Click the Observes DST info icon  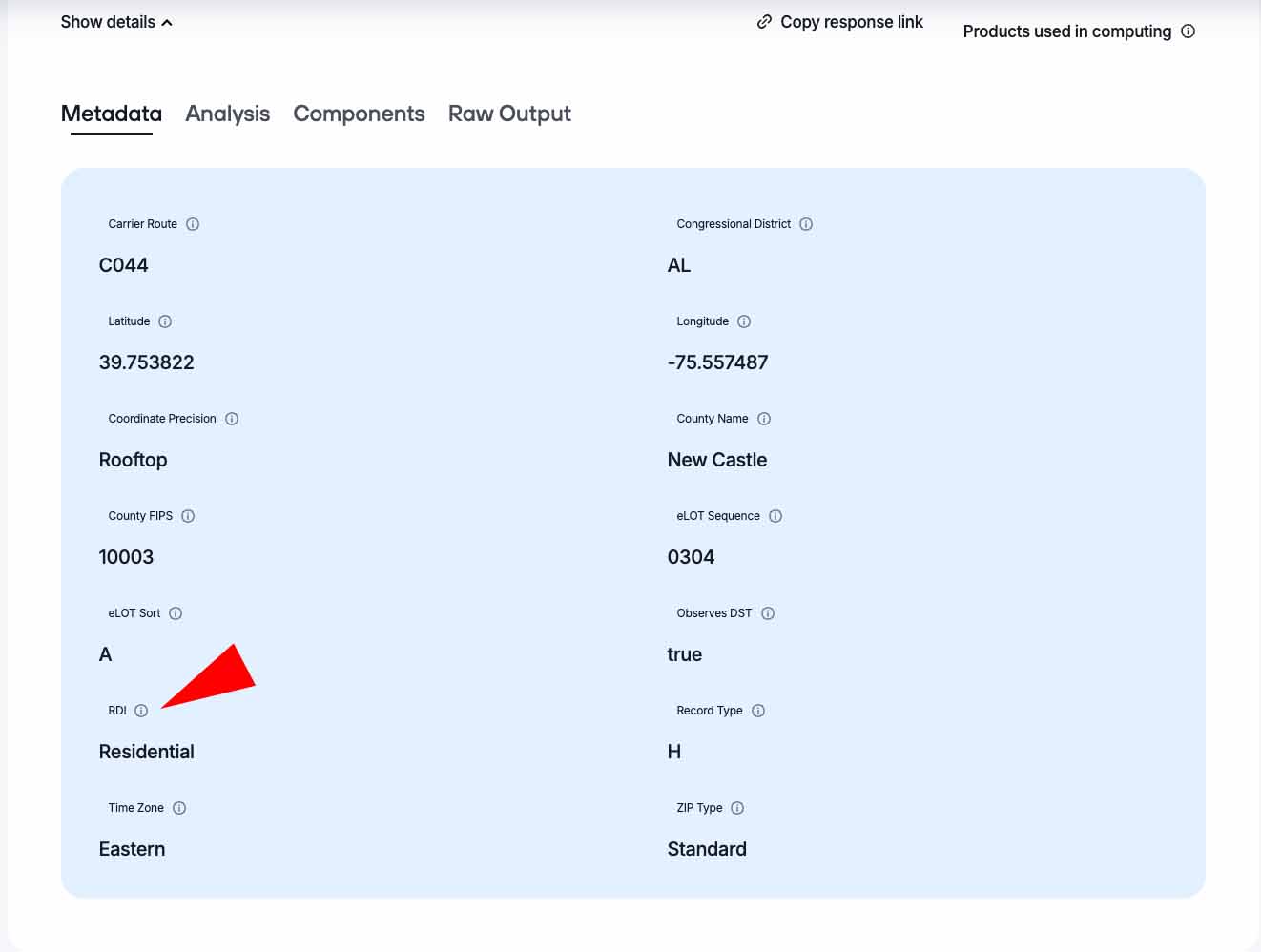coord(768,613)
